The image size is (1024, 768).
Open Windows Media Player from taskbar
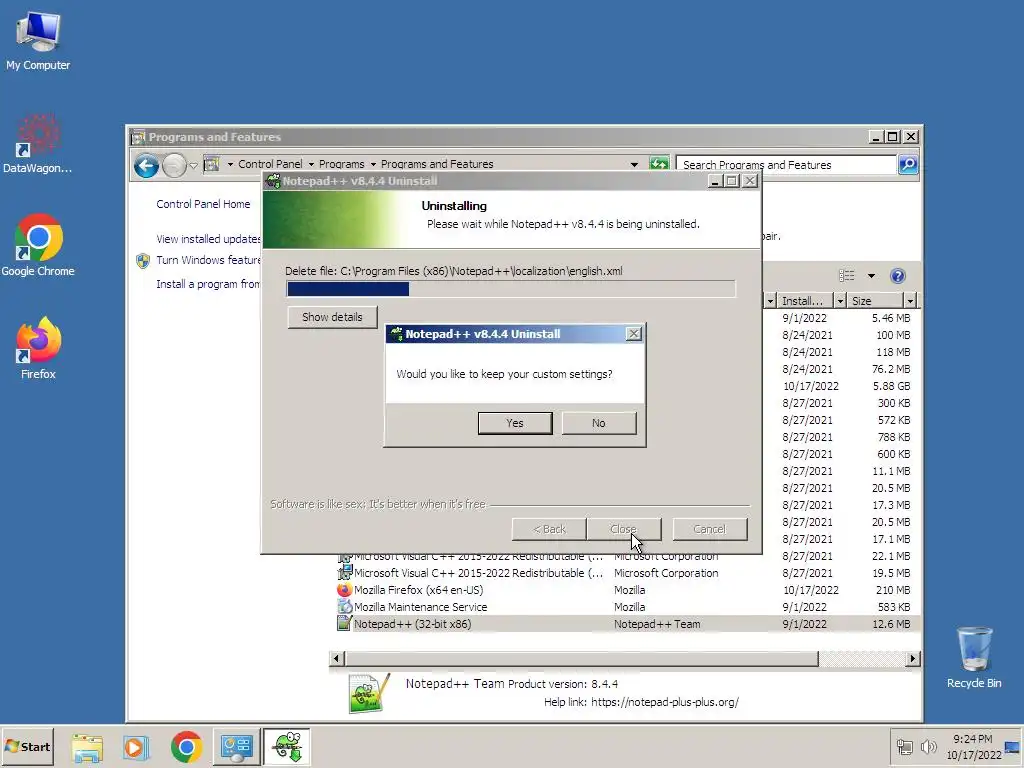point(136,747)
